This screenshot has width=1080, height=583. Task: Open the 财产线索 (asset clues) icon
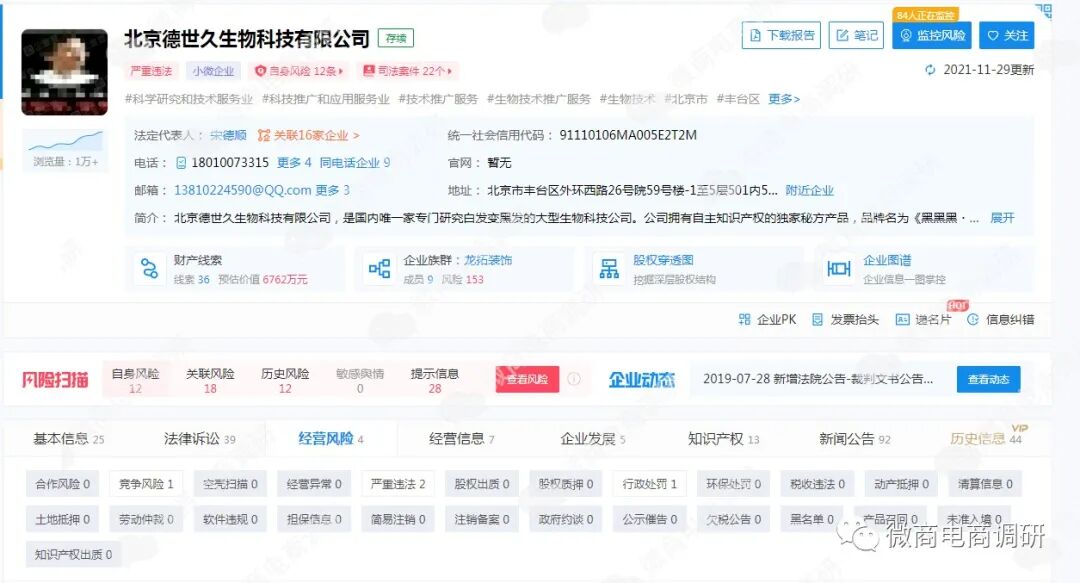[148, 269]
